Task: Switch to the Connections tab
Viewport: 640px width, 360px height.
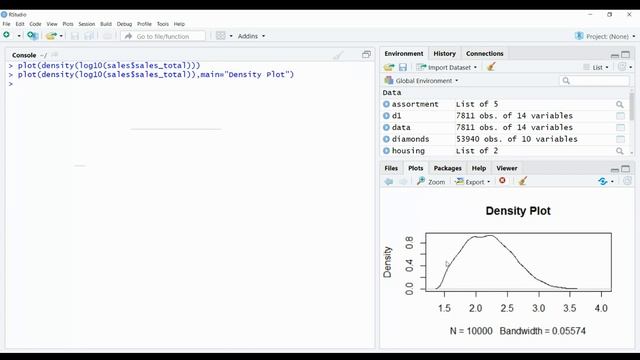Action: [484, 53]
